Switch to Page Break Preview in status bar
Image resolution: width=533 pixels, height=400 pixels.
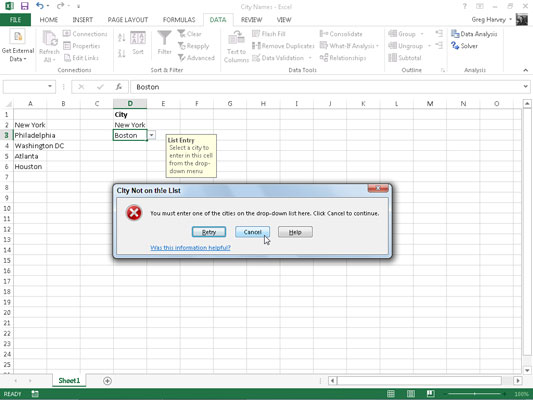point(430,394)
